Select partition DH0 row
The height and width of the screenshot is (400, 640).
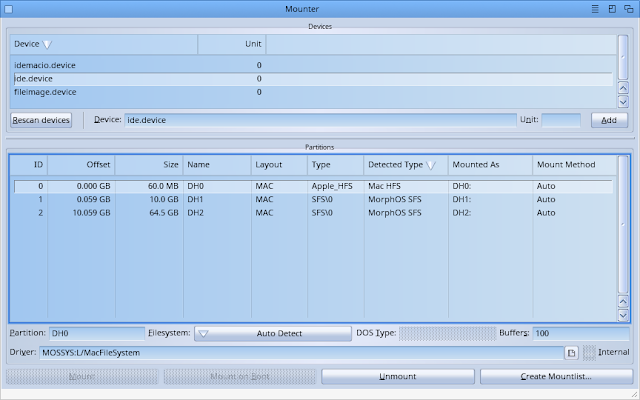click(x=313, y=186)
